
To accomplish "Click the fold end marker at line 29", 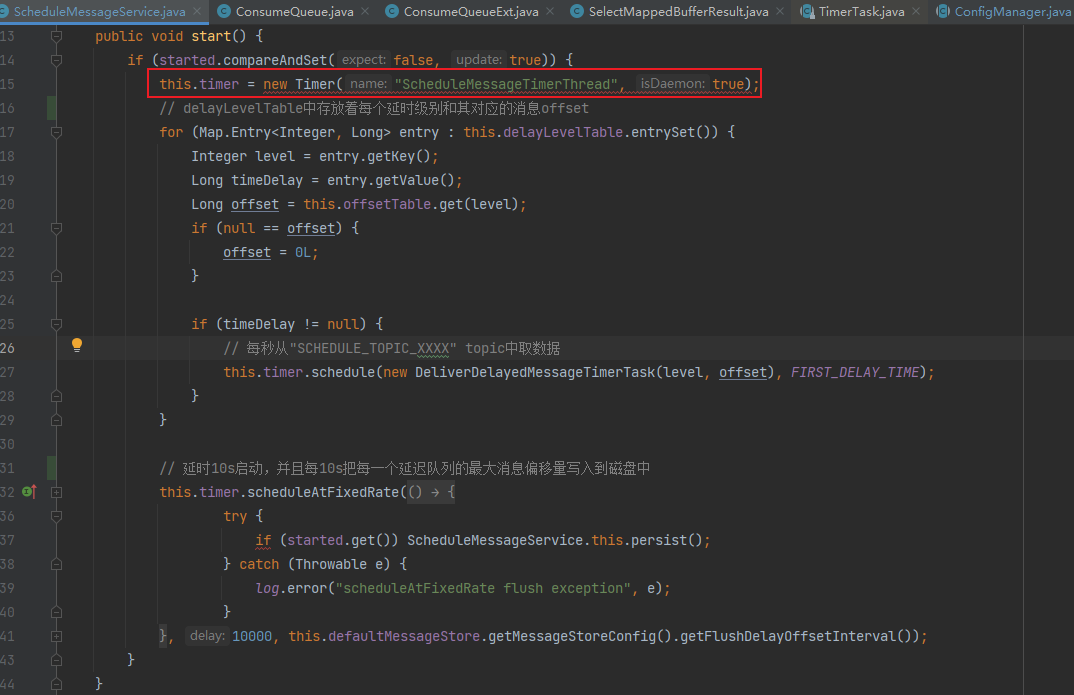I will (x=57, y=420).
